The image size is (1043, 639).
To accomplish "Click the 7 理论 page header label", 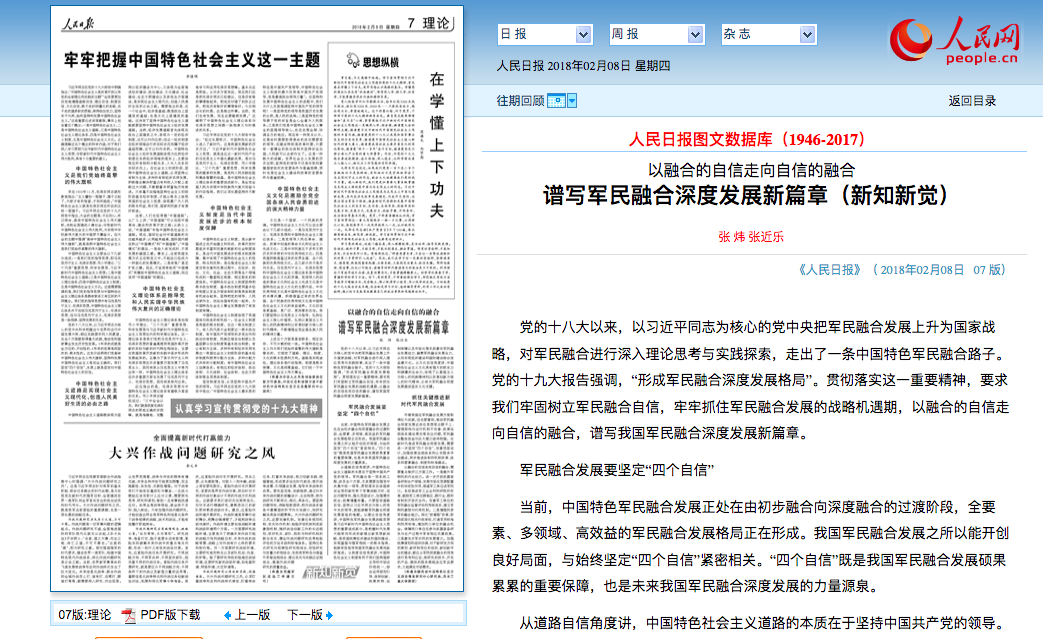I will (x=428, y=23).
